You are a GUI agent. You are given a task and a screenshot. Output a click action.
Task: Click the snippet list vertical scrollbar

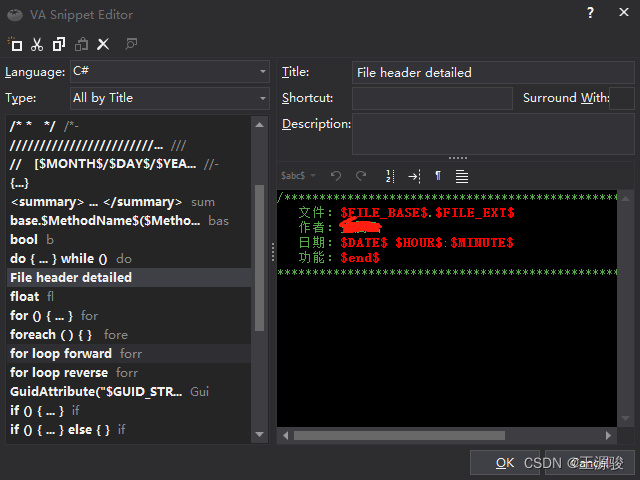pos(260,250)
